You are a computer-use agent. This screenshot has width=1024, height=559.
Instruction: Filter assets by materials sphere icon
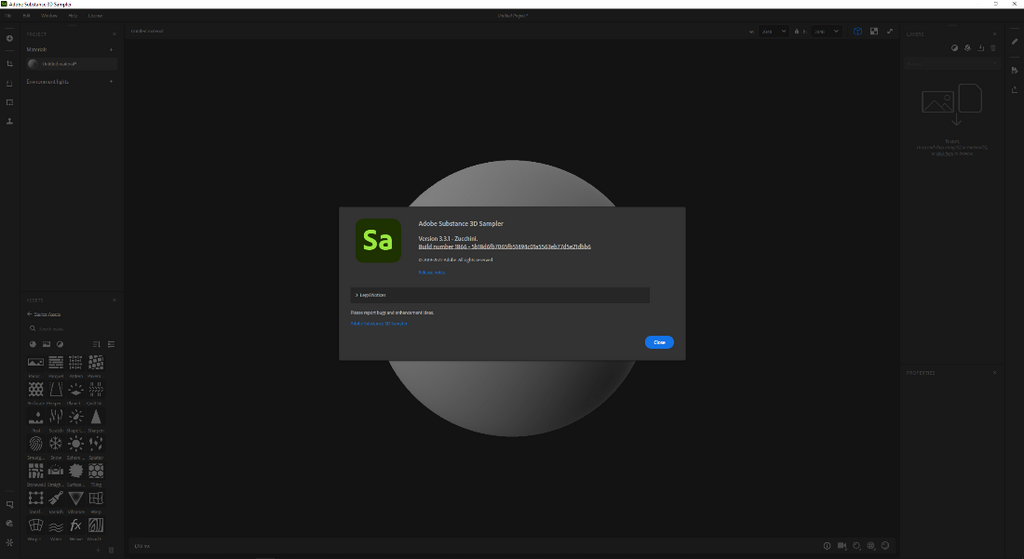pyautogui.click(x=33, y=344)
